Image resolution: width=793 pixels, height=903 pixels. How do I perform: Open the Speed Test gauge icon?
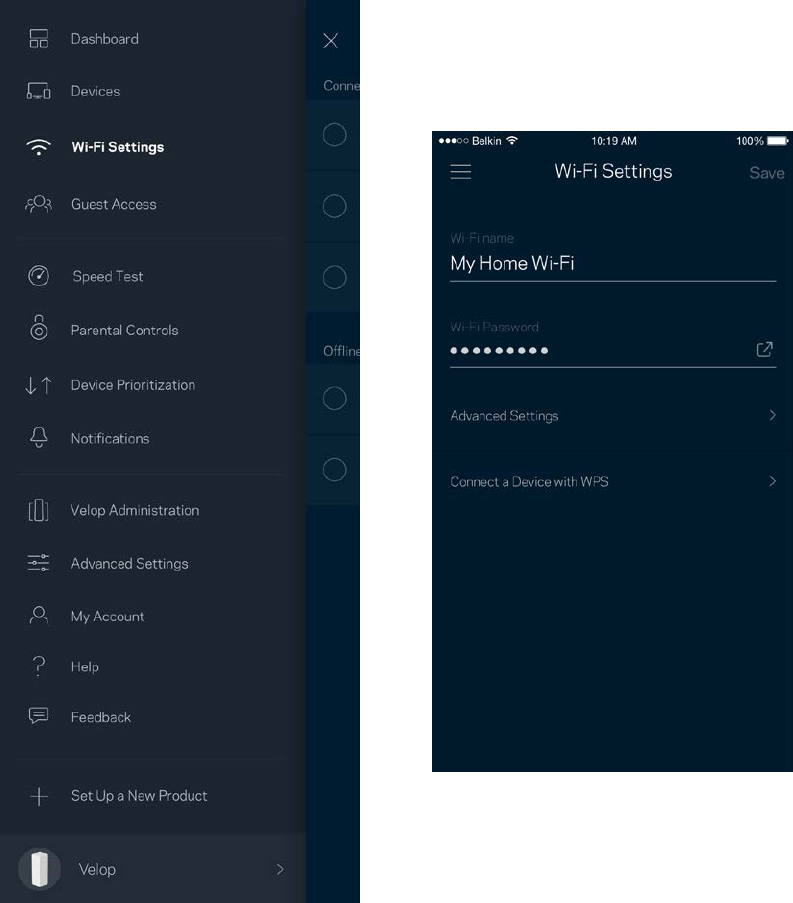click(x=39, y=276)
